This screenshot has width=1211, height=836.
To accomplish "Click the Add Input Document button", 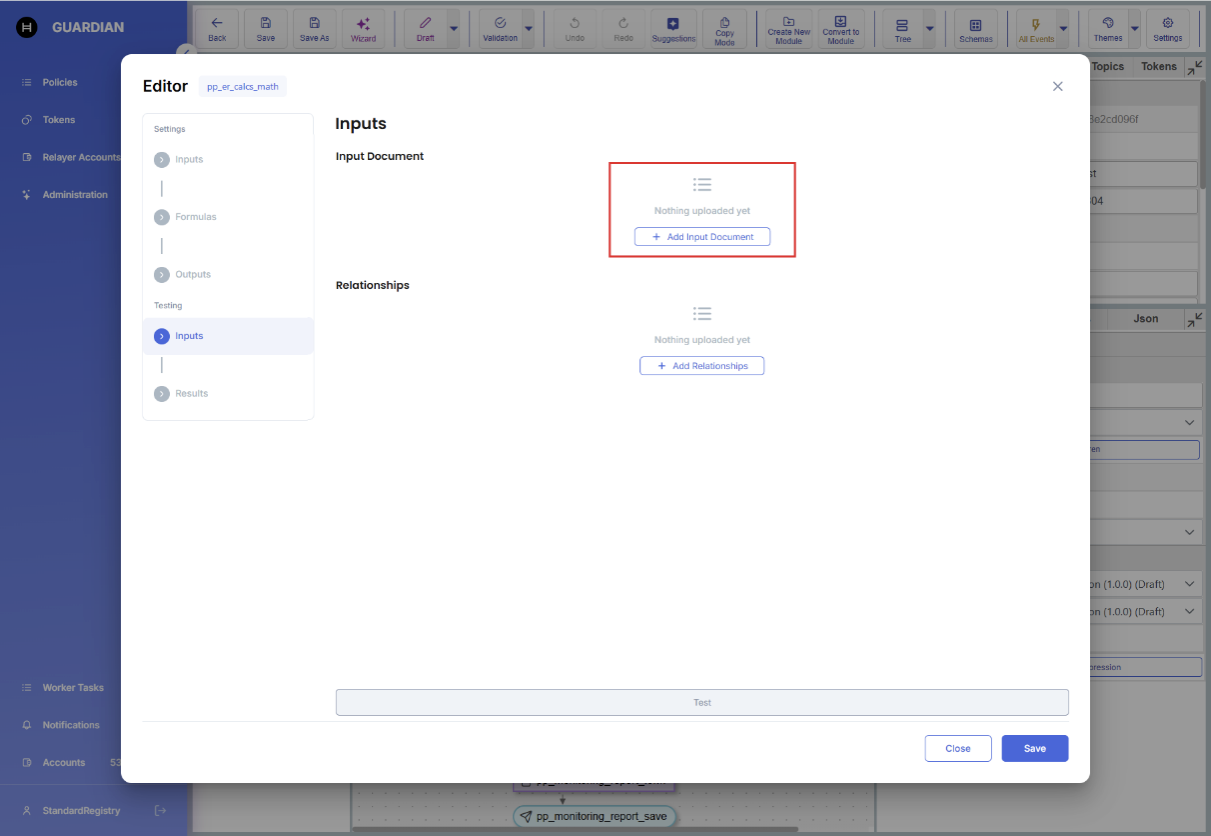I will [702, 237].
